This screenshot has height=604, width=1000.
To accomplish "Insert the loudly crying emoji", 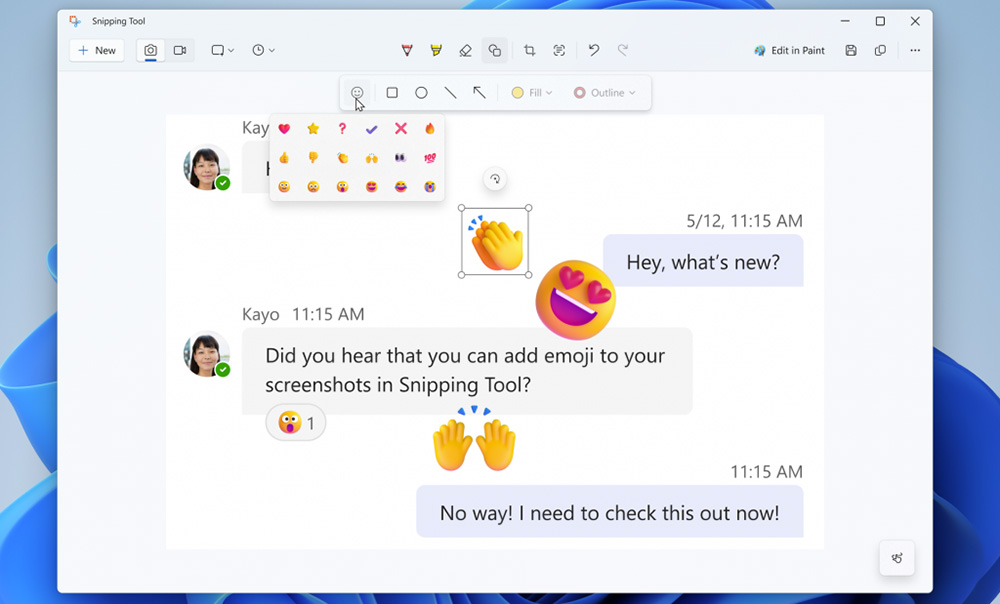I will coord(430,186).
